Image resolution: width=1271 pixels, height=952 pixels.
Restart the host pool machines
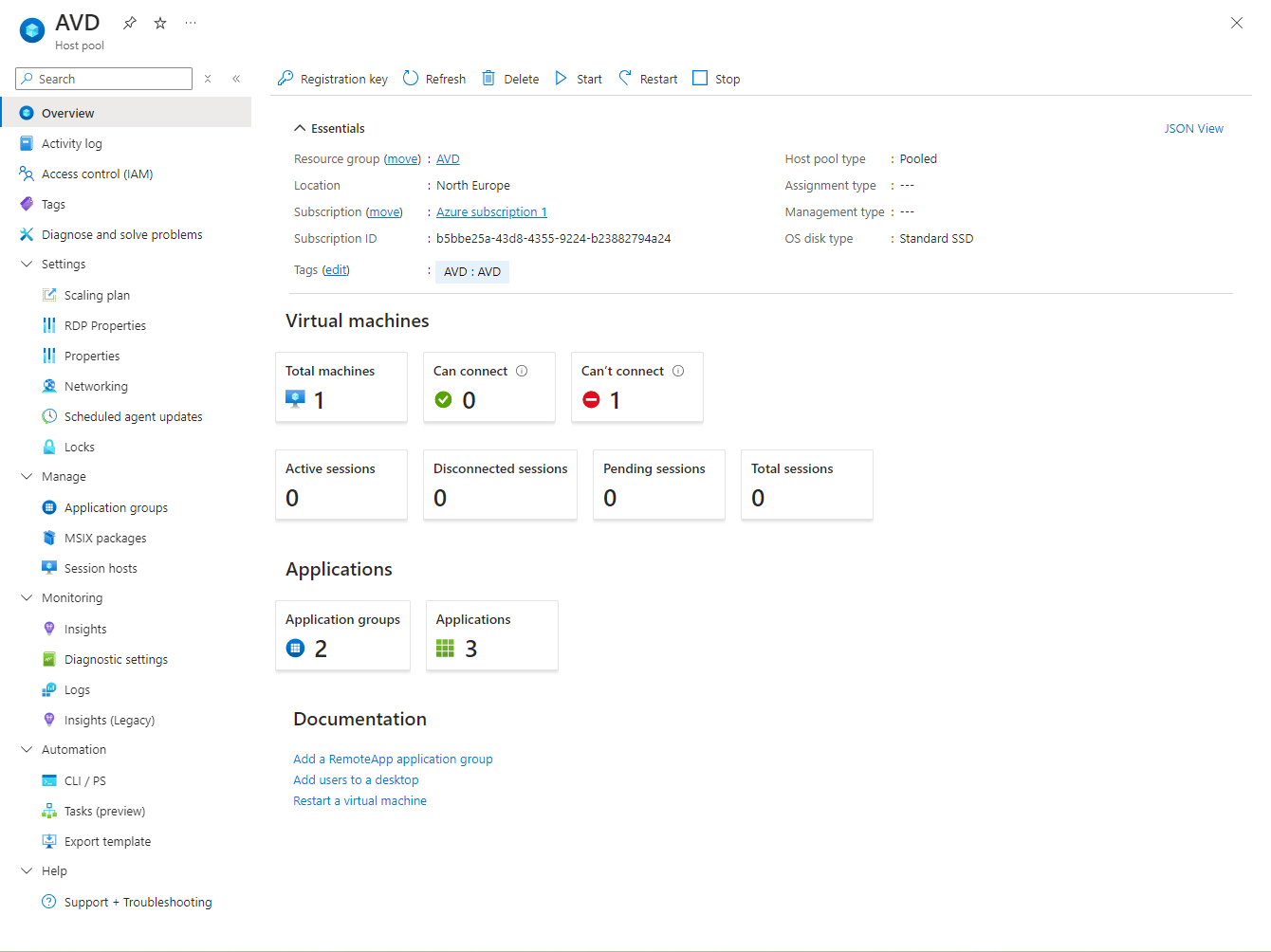[x=648, y=79]
